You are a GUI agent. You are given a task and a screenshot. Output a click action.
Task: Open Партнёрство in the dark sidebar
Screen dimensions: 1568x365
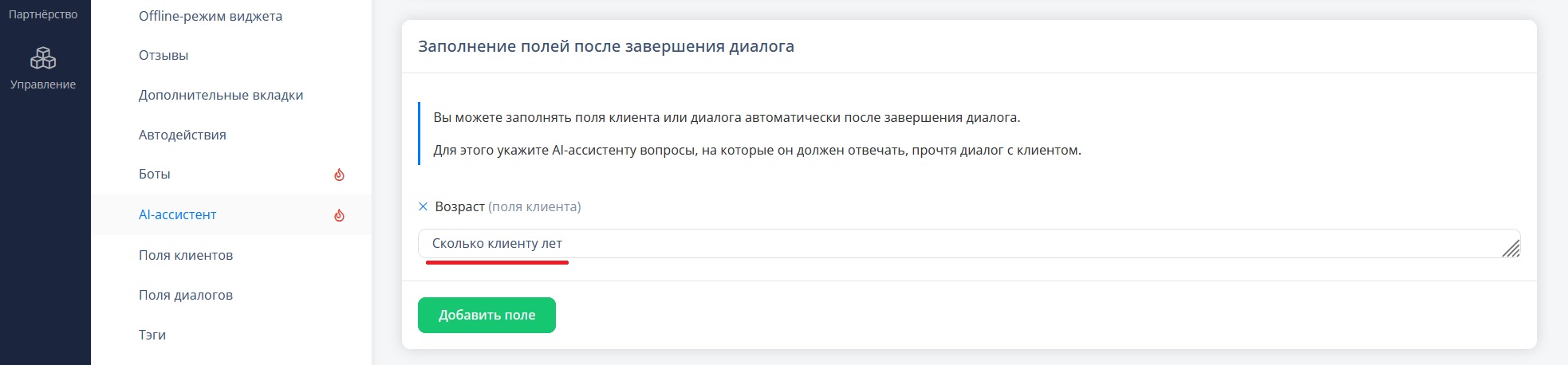43,14
